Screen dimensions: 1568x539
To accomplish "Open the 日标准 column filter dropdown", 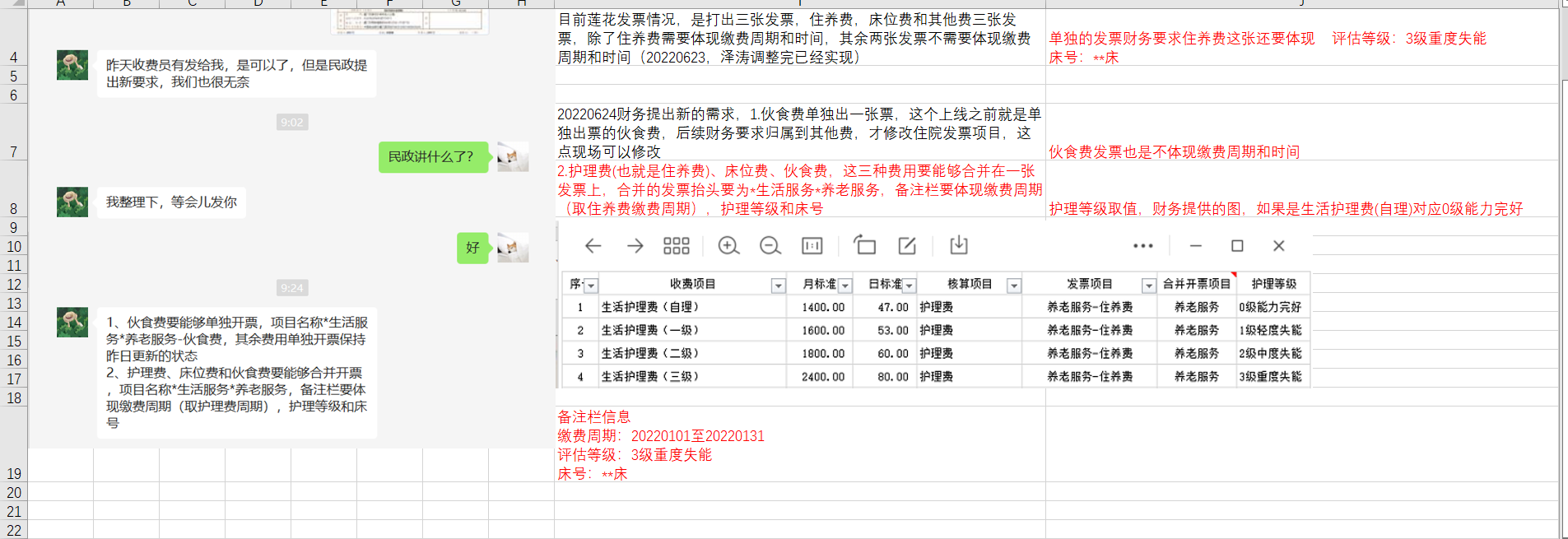I will [x=909, y=286].
